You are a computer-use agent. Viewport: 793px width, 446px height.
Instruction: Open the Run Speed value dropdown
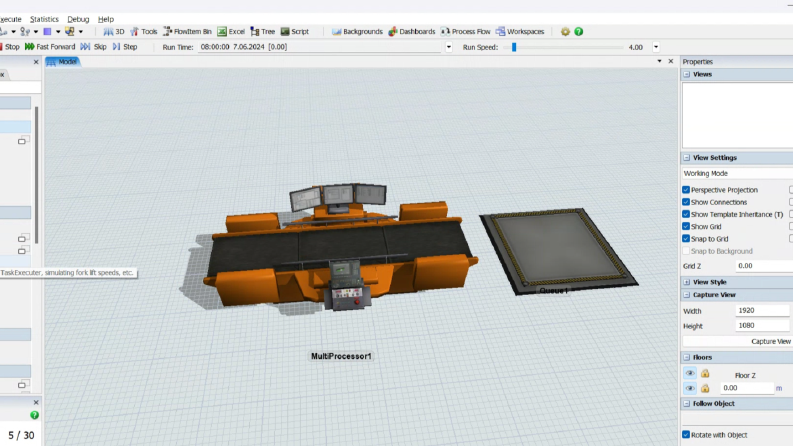point(656,47)
